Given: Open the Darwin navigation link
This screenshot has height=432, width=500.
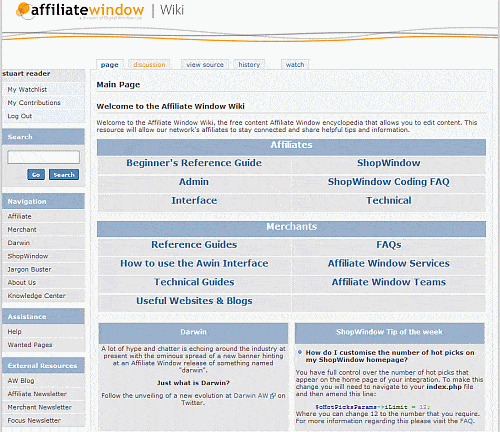Looking at the screenshot, I should (x=19, y=243).
